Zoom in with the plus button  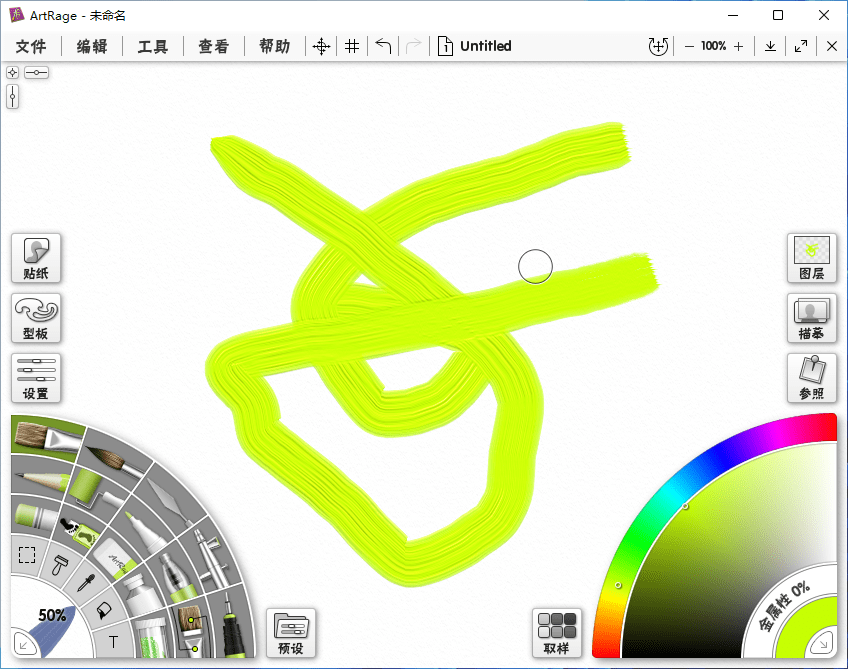(738, 46)
